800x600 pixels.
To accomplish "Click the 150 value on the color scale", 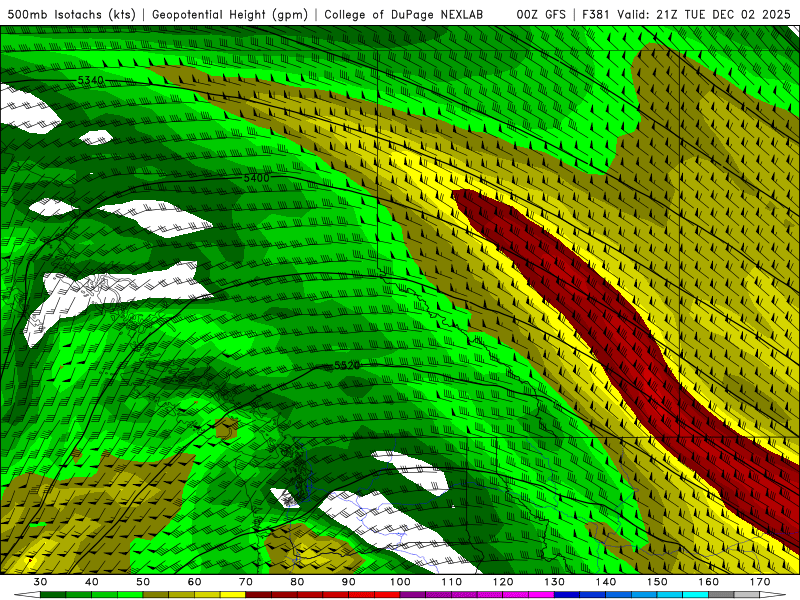I will tap(657, 582).
